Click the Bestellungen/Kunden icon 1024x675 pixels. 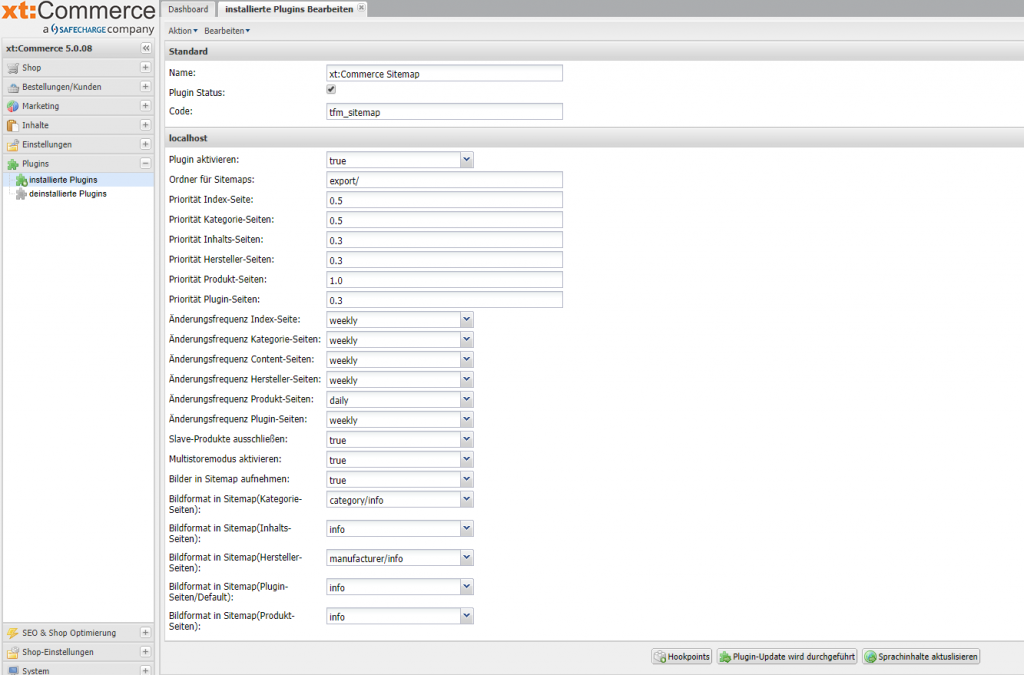(13, 87)
